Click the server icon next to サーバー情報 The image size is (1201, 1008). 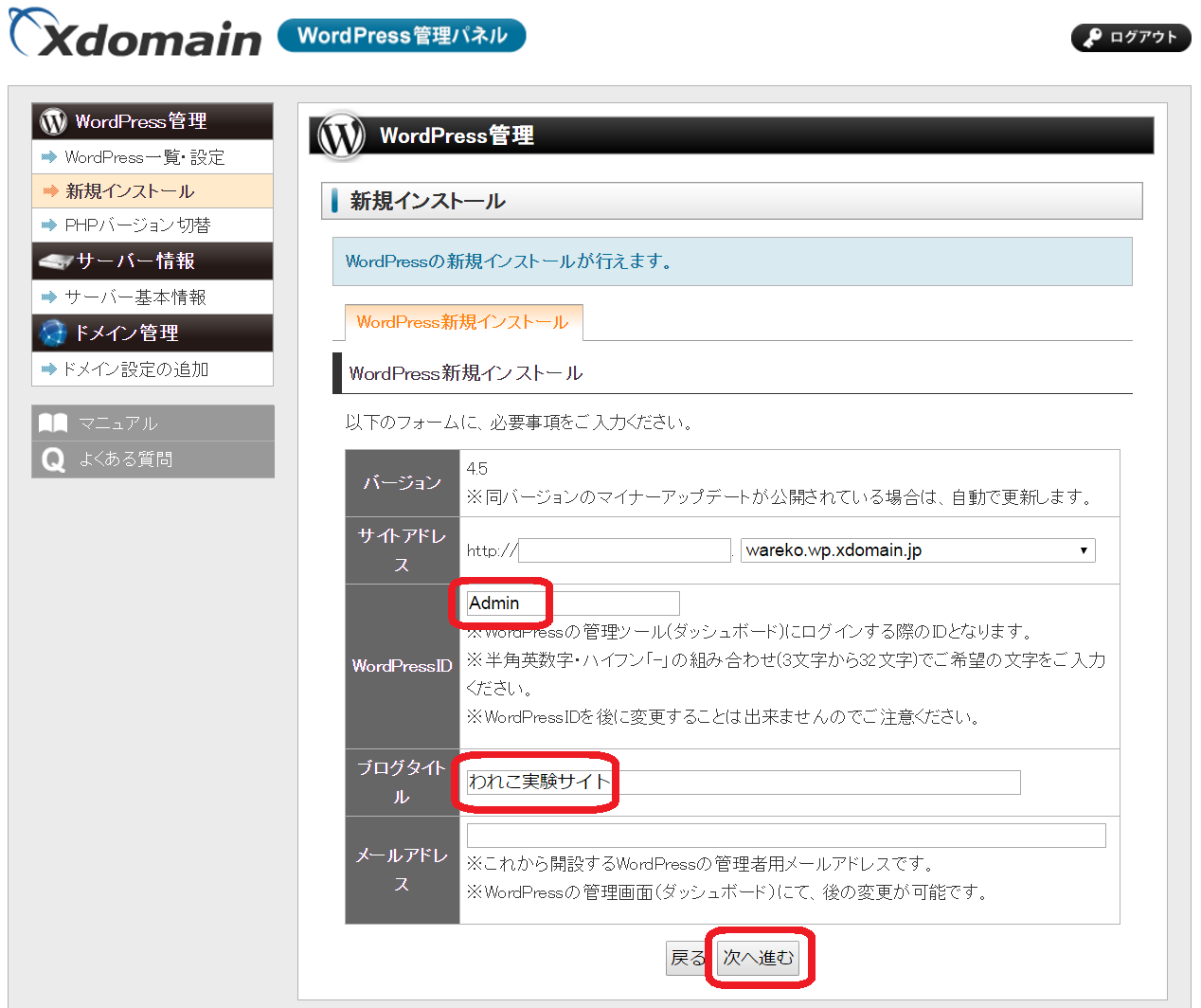point(55,261)
